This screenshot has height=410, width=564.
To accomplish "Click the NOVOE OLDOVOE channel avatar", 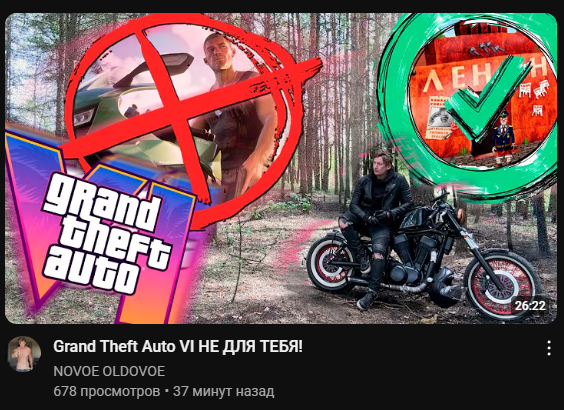I will (24, 354).
